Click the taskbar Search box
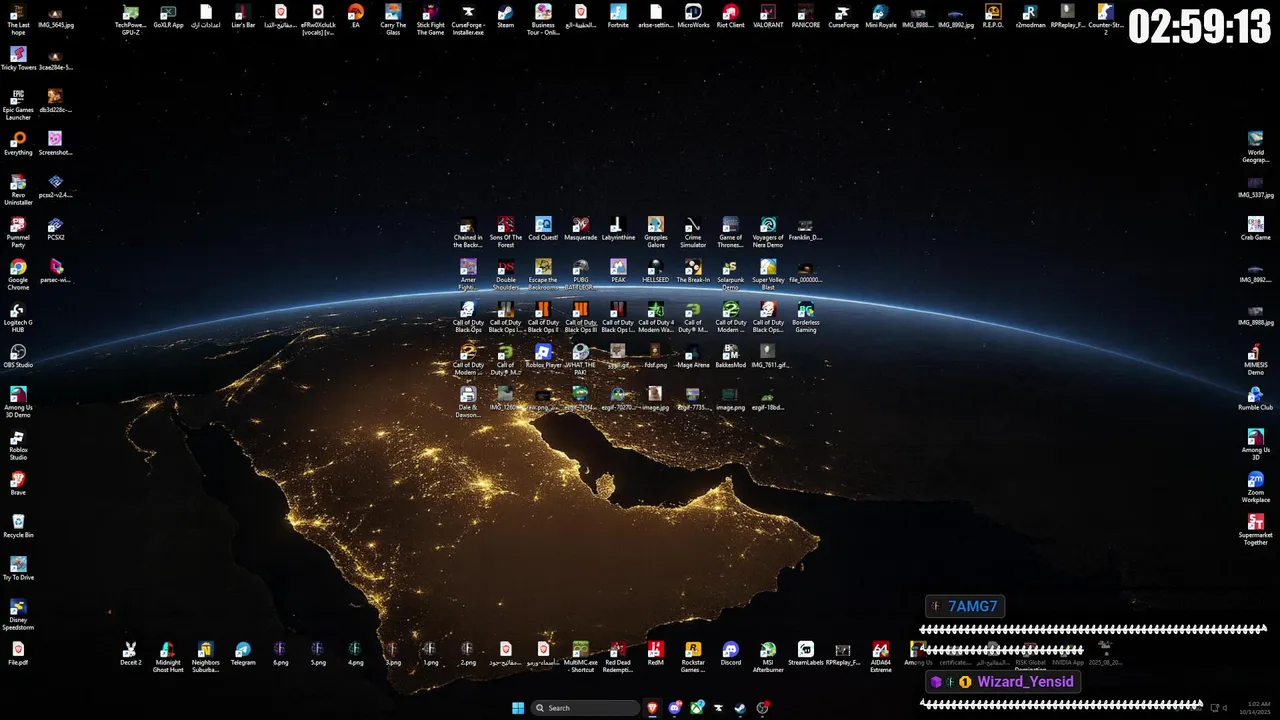1280x720 pixels. click(x=585, y=708)
